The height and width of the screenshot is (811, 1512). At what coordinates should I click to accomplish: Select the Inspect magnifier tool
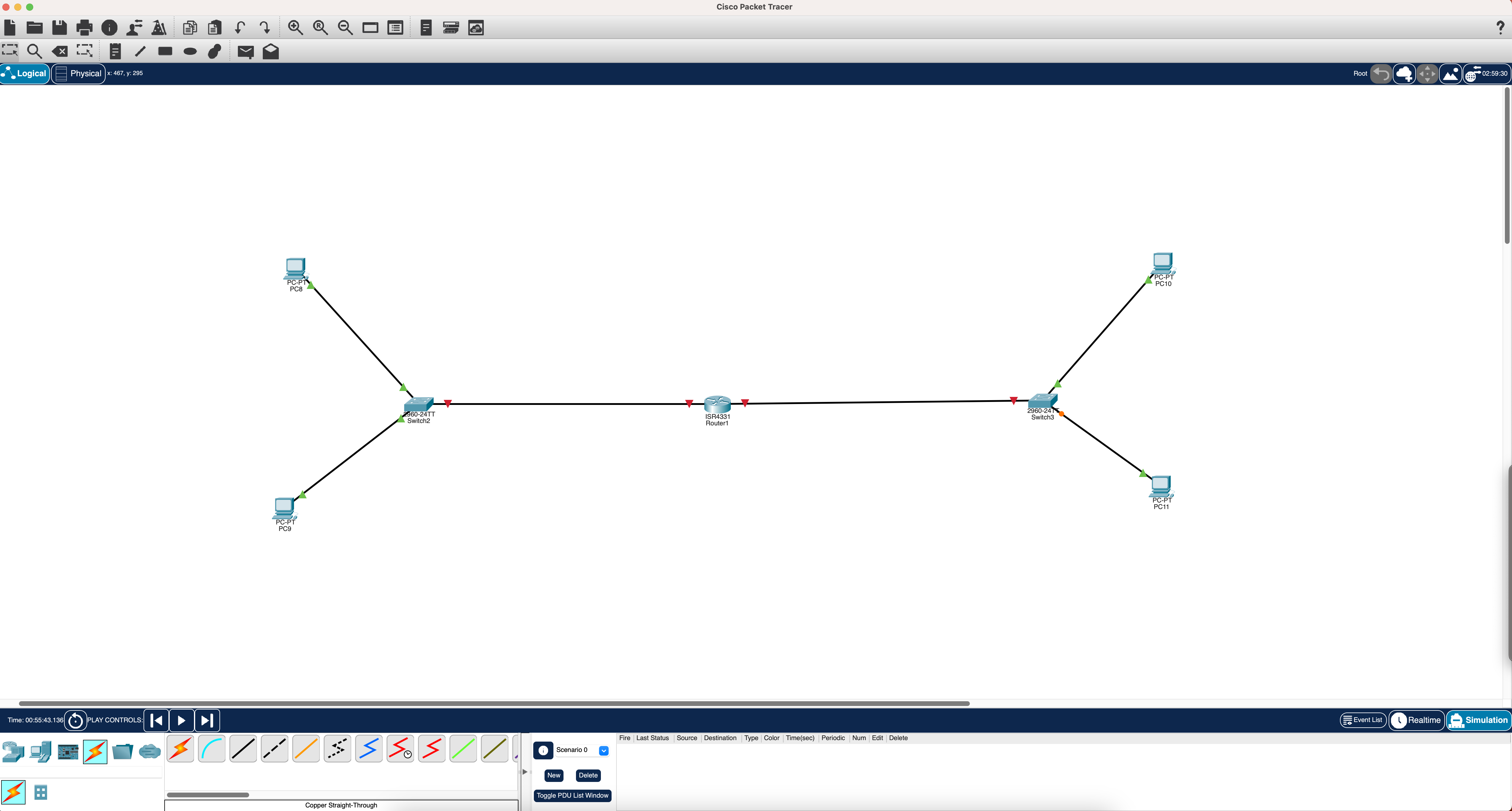(35, 52)
